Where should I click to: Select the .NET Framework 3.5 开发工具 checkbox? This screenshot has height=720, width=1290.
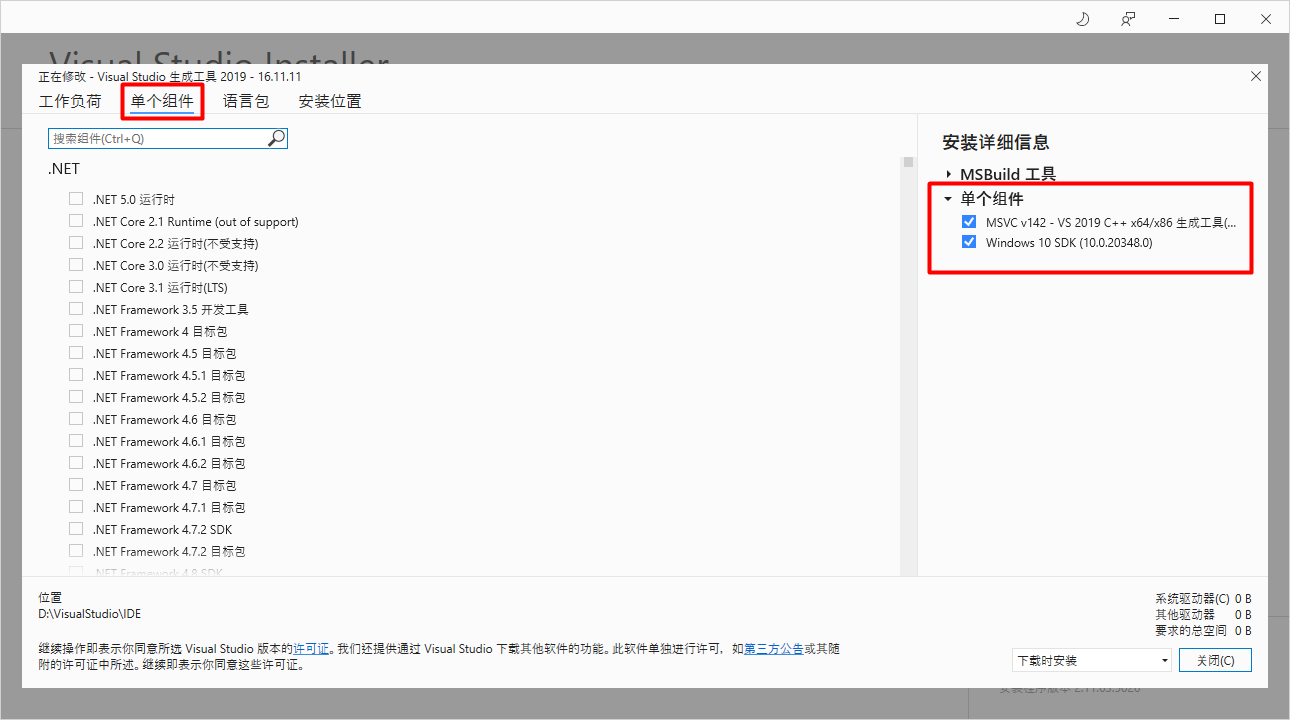[76, 309]
